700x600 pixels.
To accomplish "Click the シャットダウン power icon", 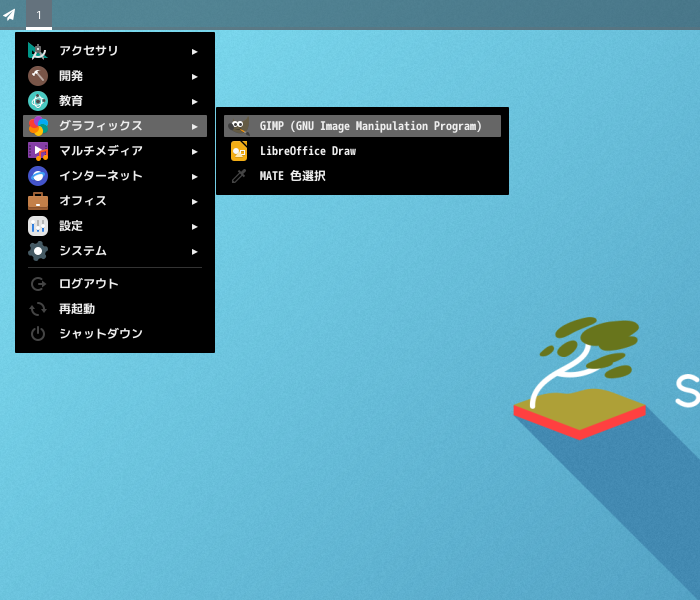I will point(38,333).
